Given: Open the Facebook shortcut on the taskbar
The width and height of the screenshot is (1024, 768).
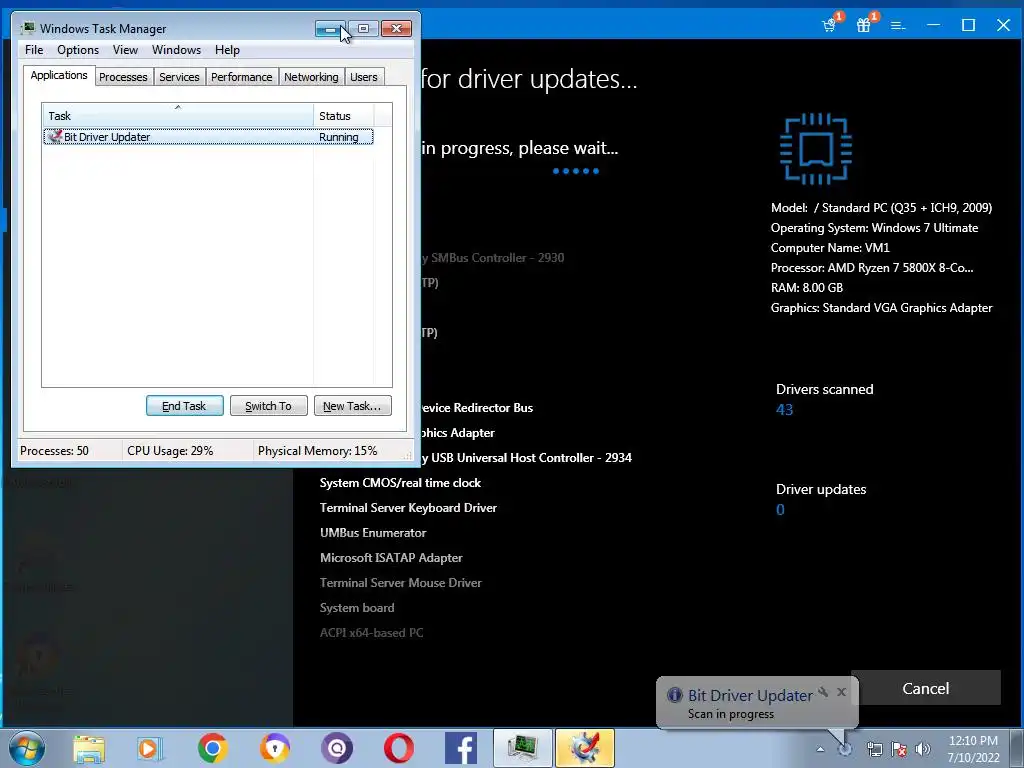Looking at the screenshot, I should 461,748.
